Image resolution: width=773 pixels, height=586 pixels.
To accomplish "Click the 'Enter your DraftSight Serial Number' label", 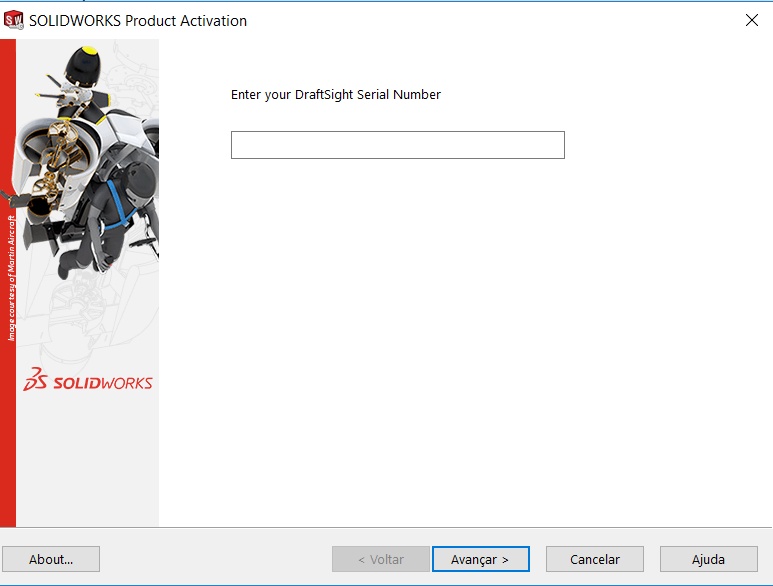I will [336, 95].
